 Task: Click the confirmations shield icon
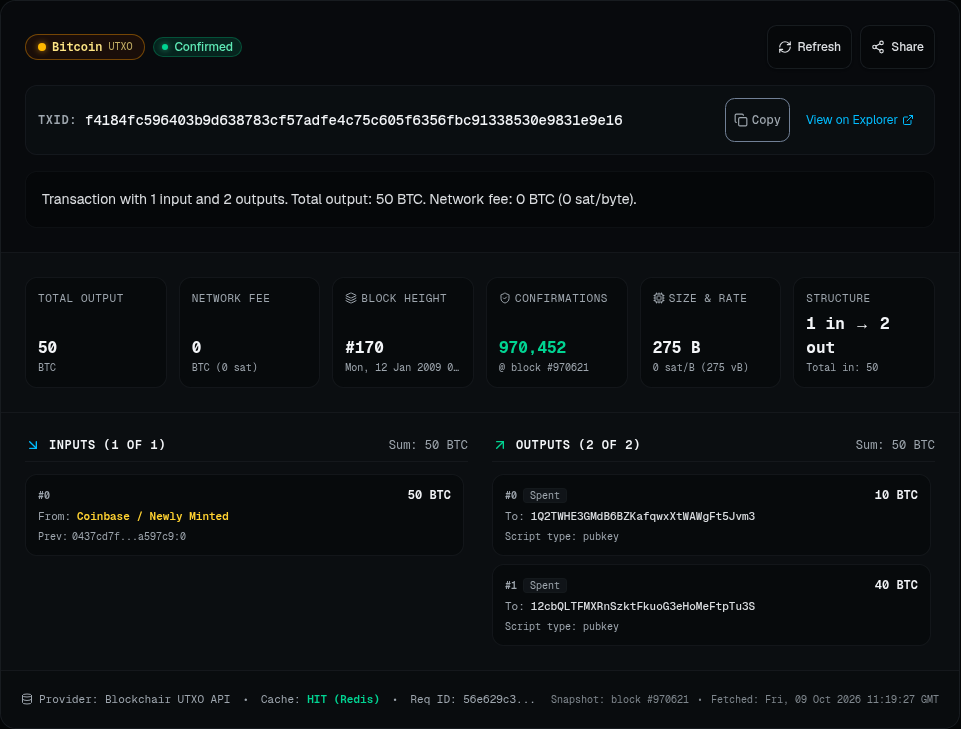(x=504, y=298)
